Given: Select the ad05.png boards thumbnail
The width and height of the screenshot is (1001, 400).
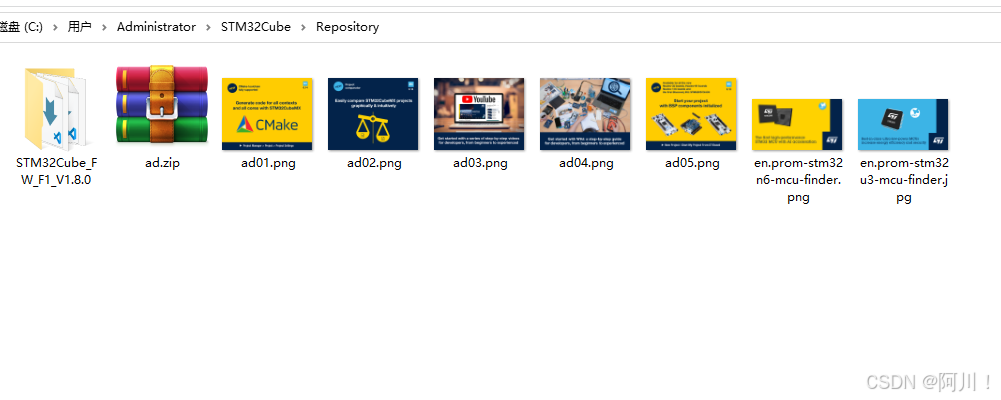Looking at the screenshot, I should click(691, 114).
